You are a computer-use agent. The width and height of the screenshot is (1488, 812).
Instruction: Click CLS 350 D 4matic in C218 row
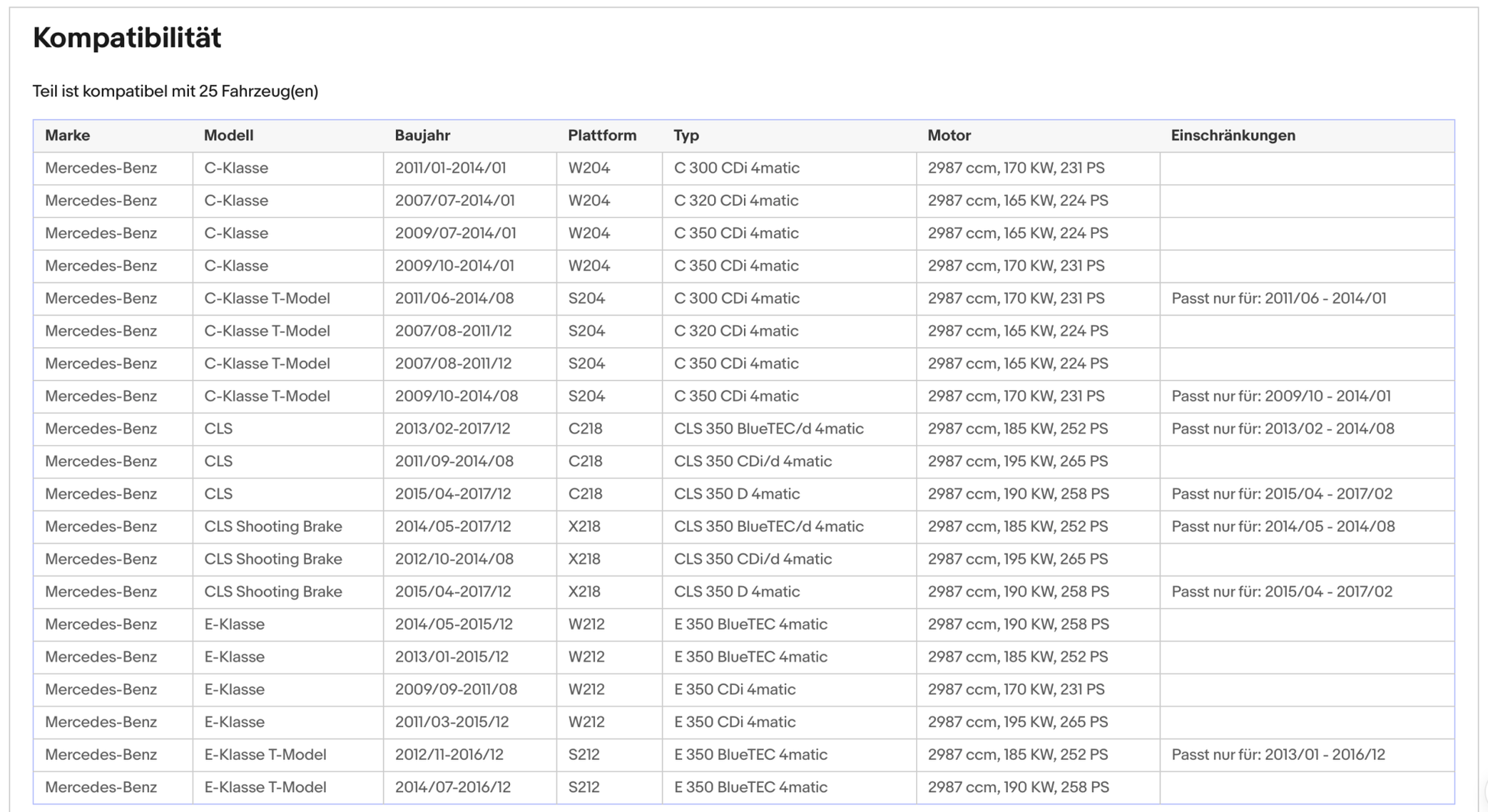coord(736,494)
